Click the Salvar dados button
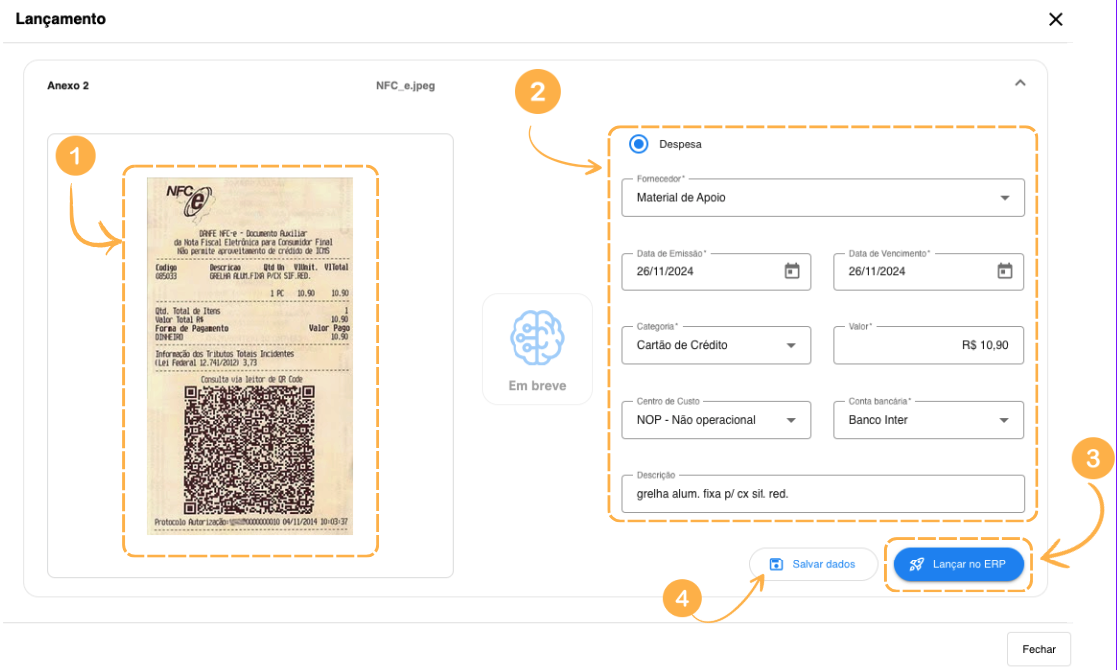The height and width of the screenshot is (670, 1117). point(813,565)
